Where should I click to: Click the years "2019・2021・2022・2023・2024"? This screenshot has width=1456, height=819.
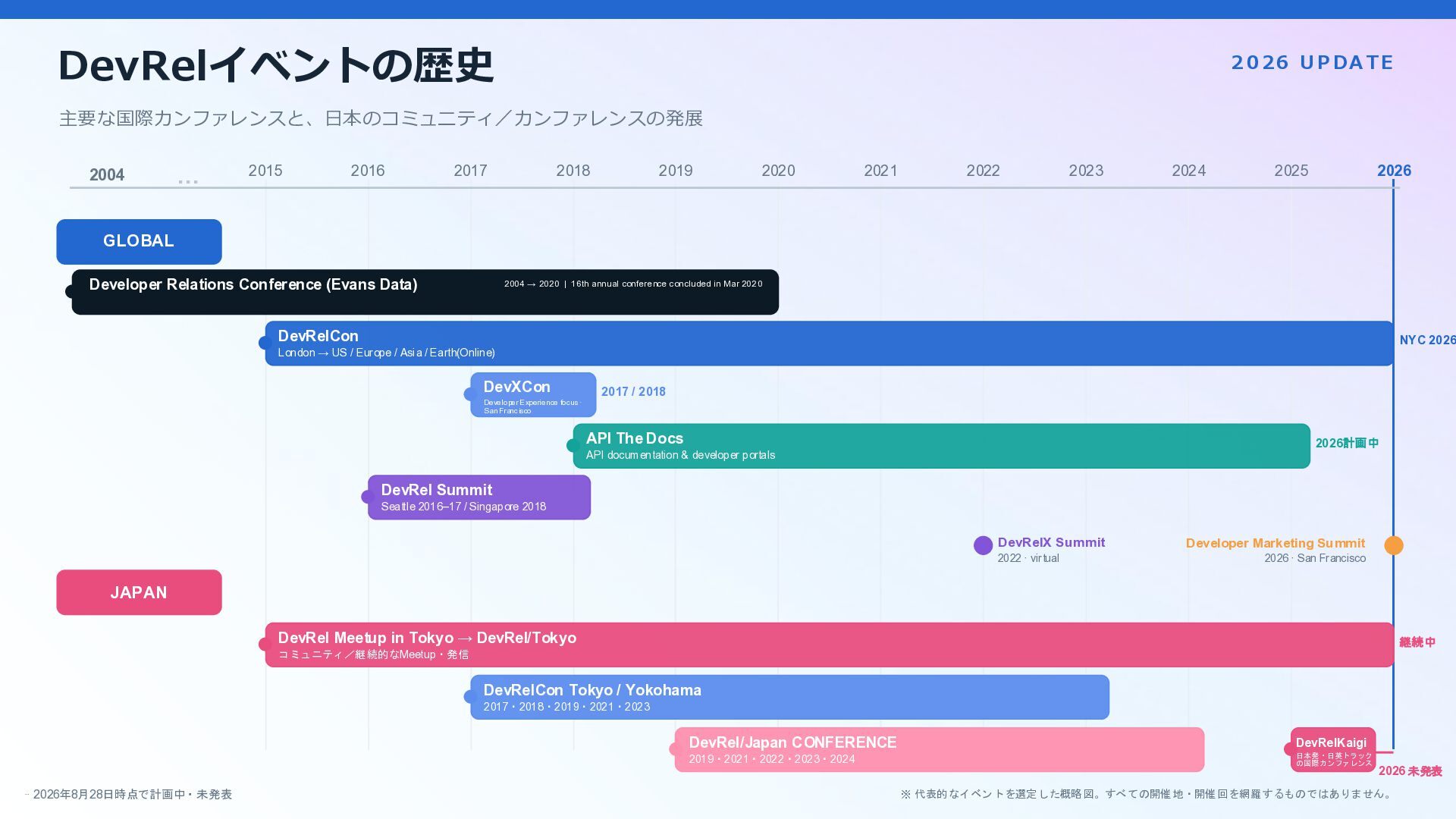tap(772, 759)
